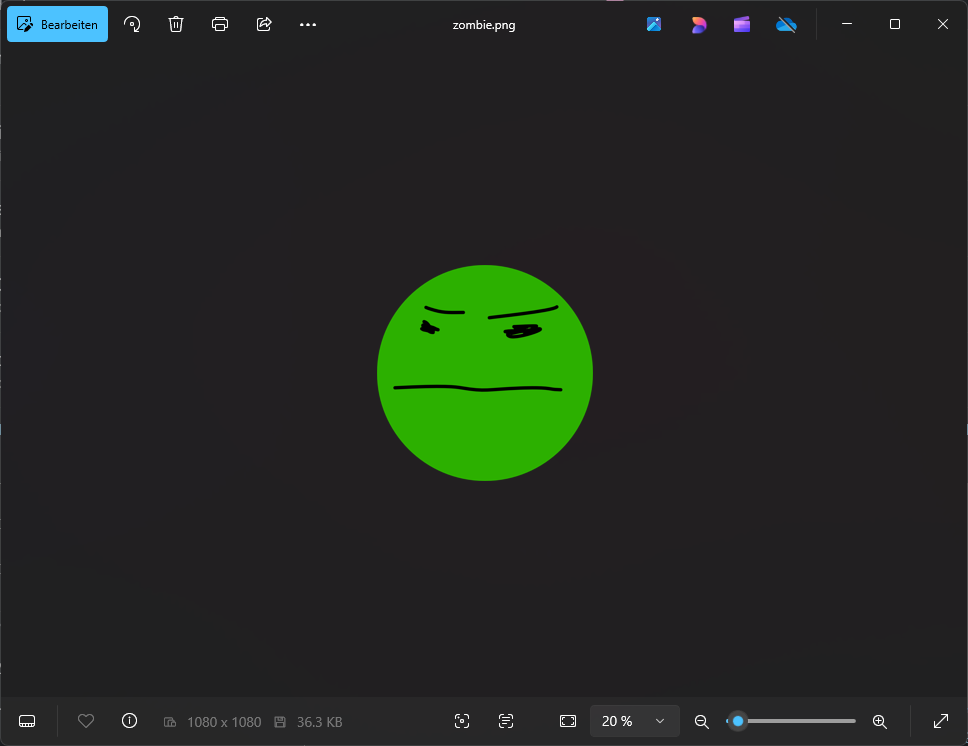Toggle the filmstrip view icon
Image resolution: width=968 pixels, height=746 pixels.
[27, 721]
